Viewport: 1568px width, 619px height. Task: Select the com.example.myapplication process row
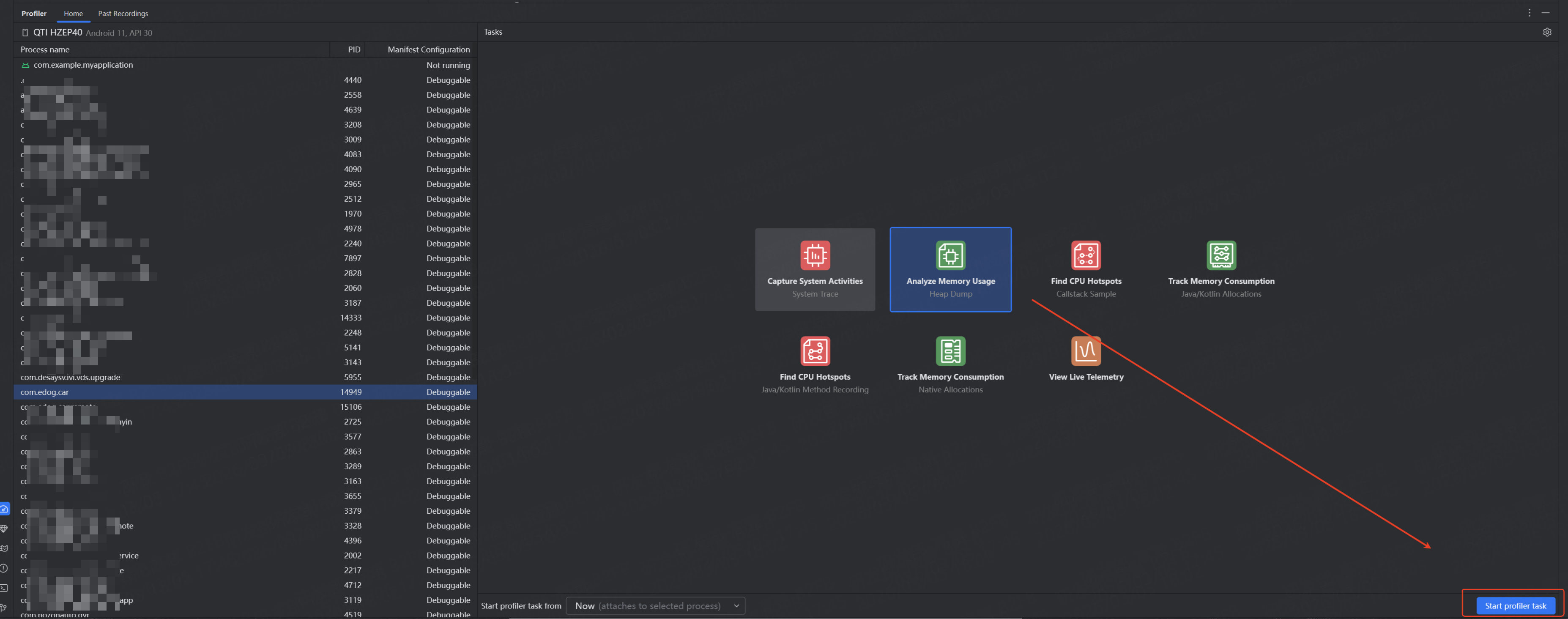coord(245,65)
